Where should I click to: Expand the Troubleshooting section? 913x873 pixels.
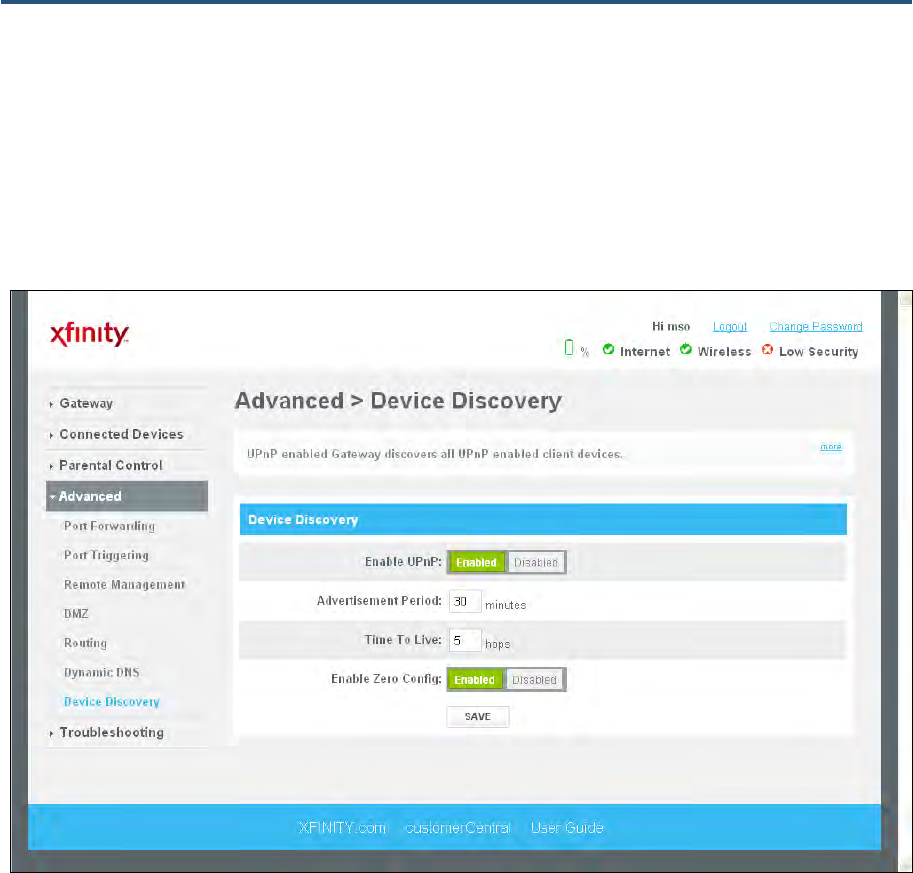(x=111, y=733)
